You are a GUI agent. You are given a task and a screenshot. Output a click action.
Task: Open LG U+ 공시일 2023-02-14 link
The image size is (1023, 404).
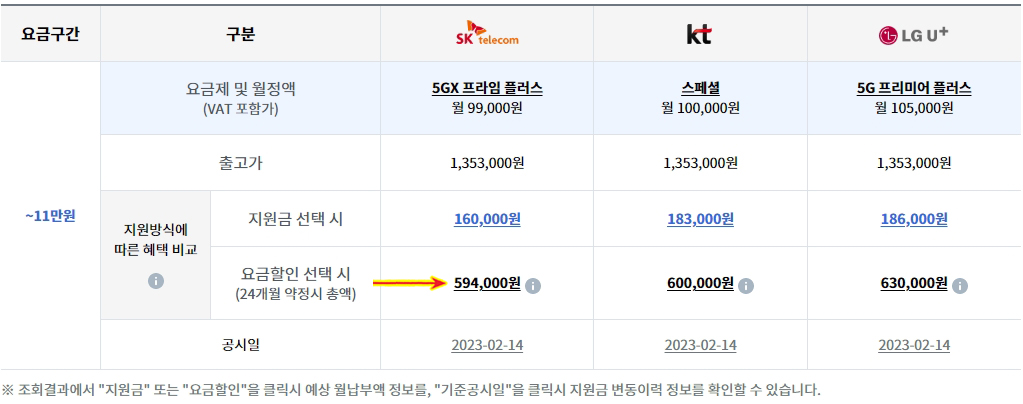914,345
